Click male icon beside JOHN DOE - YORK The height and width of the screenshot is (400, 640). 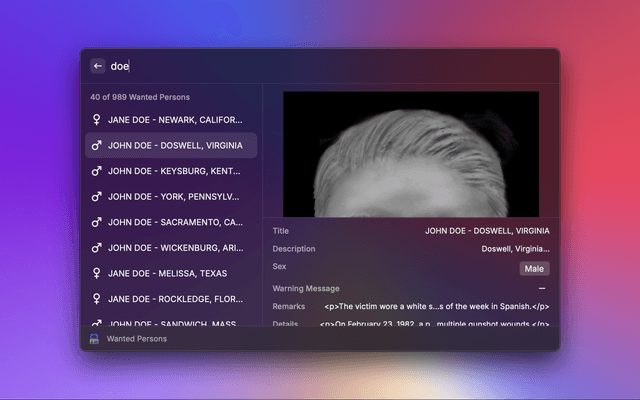(x=96, y=196)
